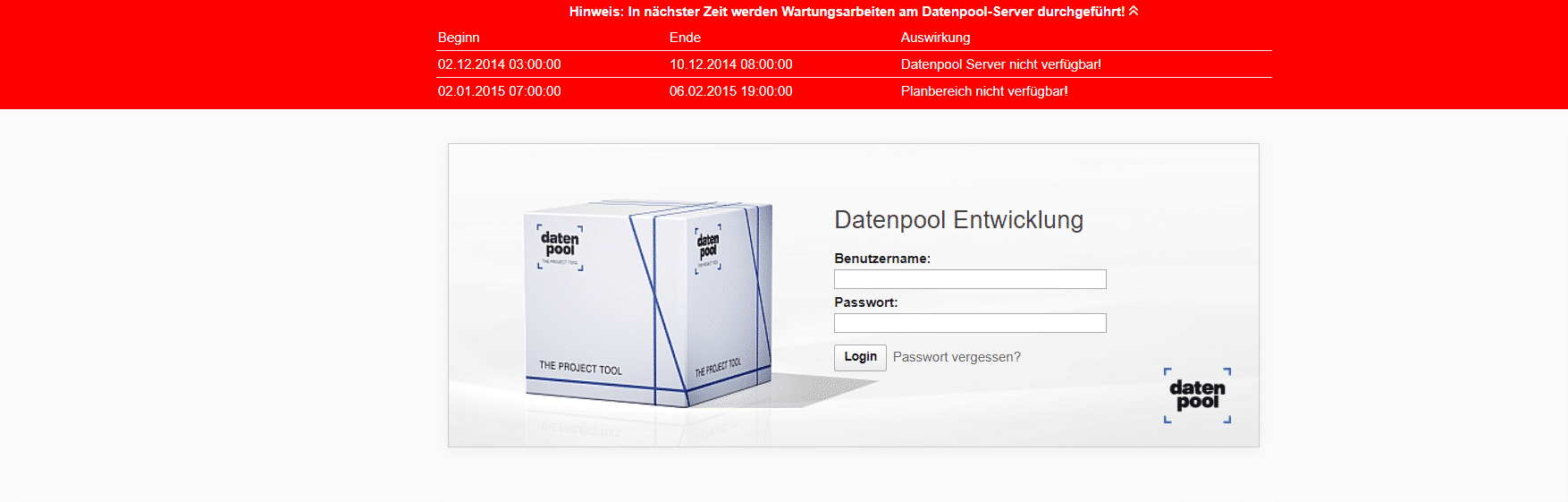Screen dimensions: 1568x502
Task: Select the 06.02.2015 19:00:00 end date
Action: tap(731, 91)
